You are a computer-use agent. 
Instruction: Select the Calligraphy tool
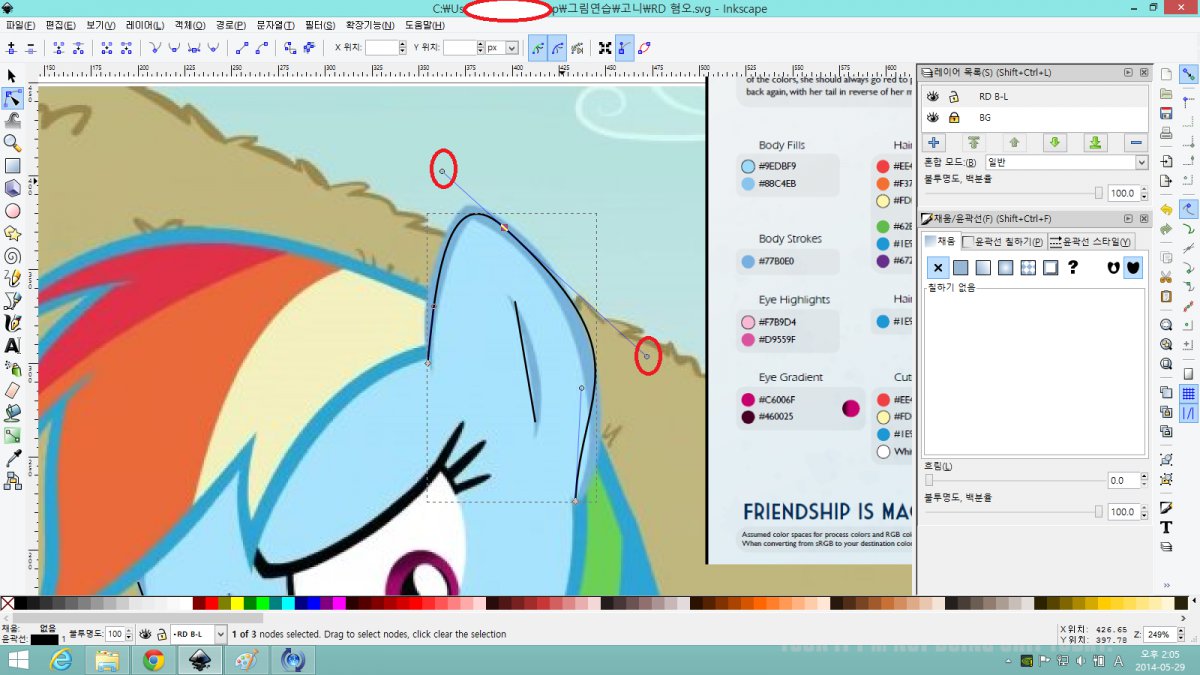coord(12,323)
